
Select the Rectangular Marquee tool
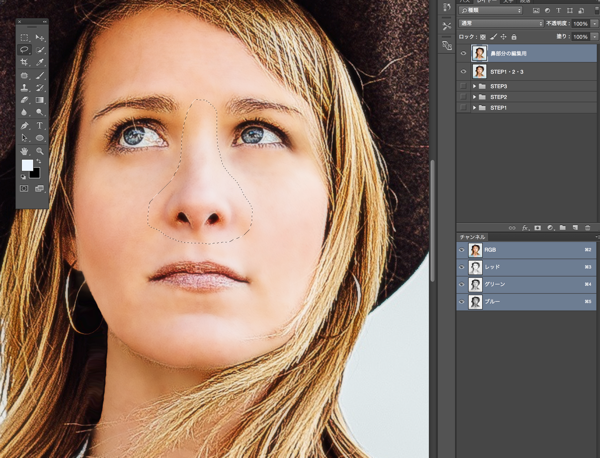click(24, 37)
